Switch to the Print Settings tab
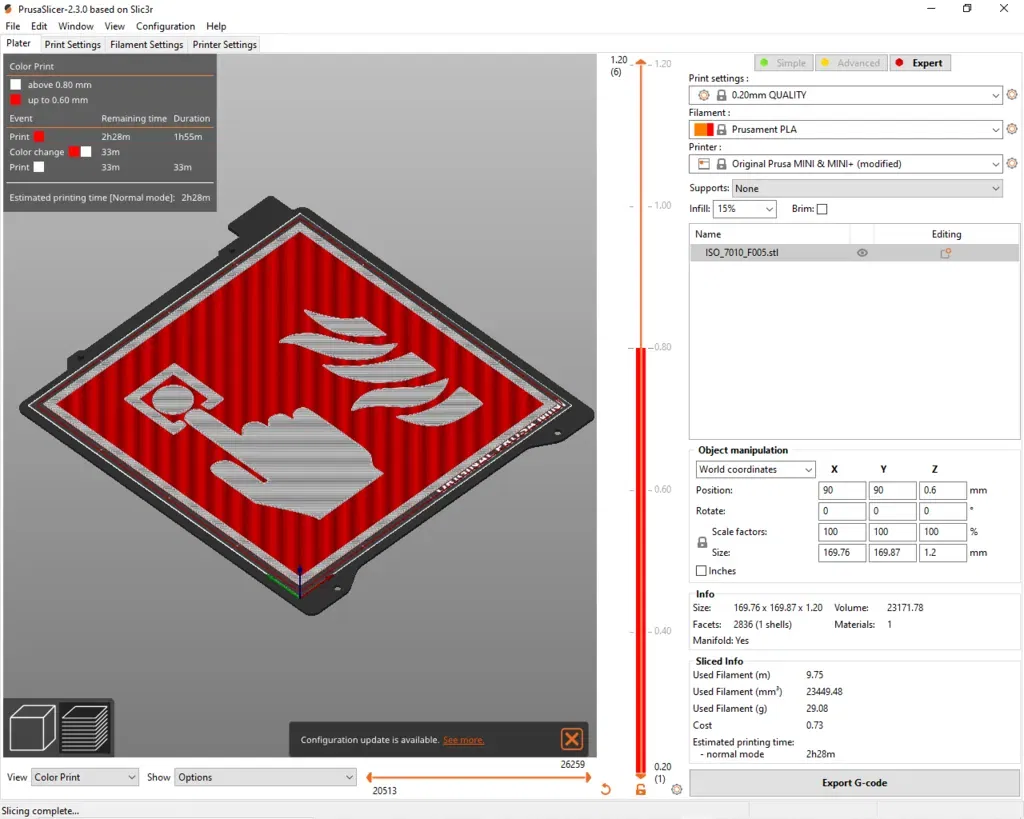 pyautogui.click(x=72, y=44)
